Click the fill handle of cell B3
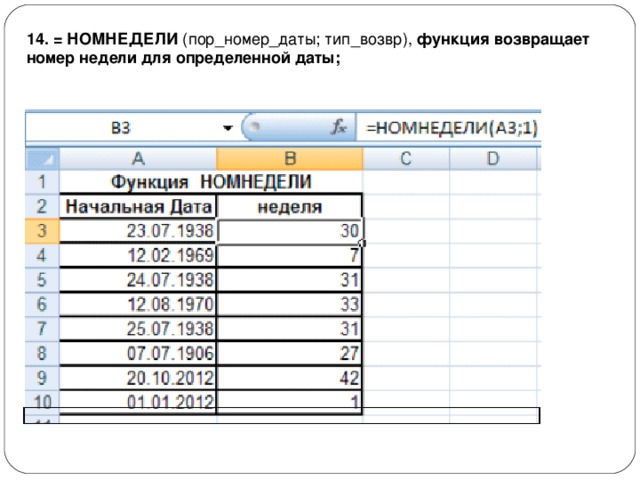This screenshot has width=640, height=480. [362, 243]
